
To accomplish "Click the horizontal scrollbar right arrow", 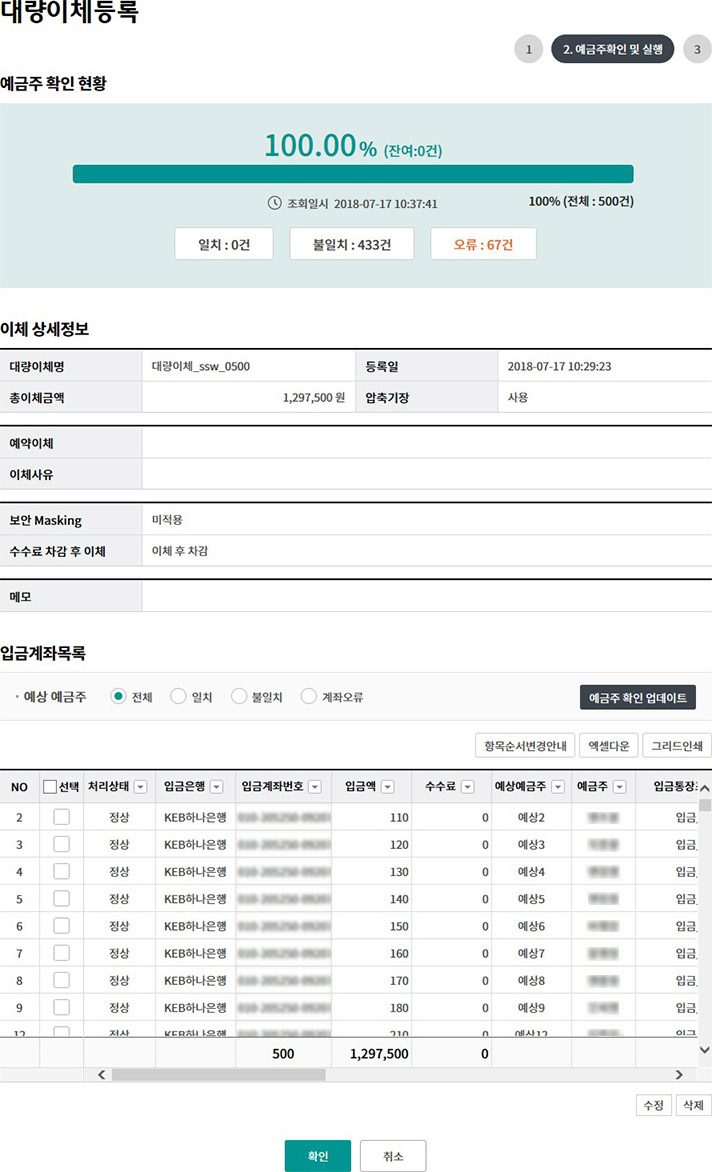I will 679,1074.
